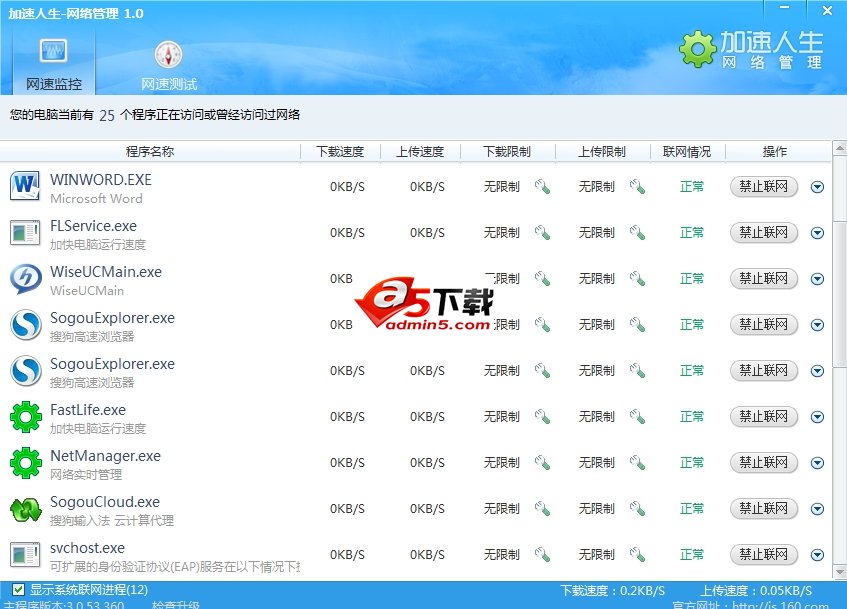Click the svchost.exe program icon
The image size is (847, 609).
pyautogui.click(x=25, y=555)
